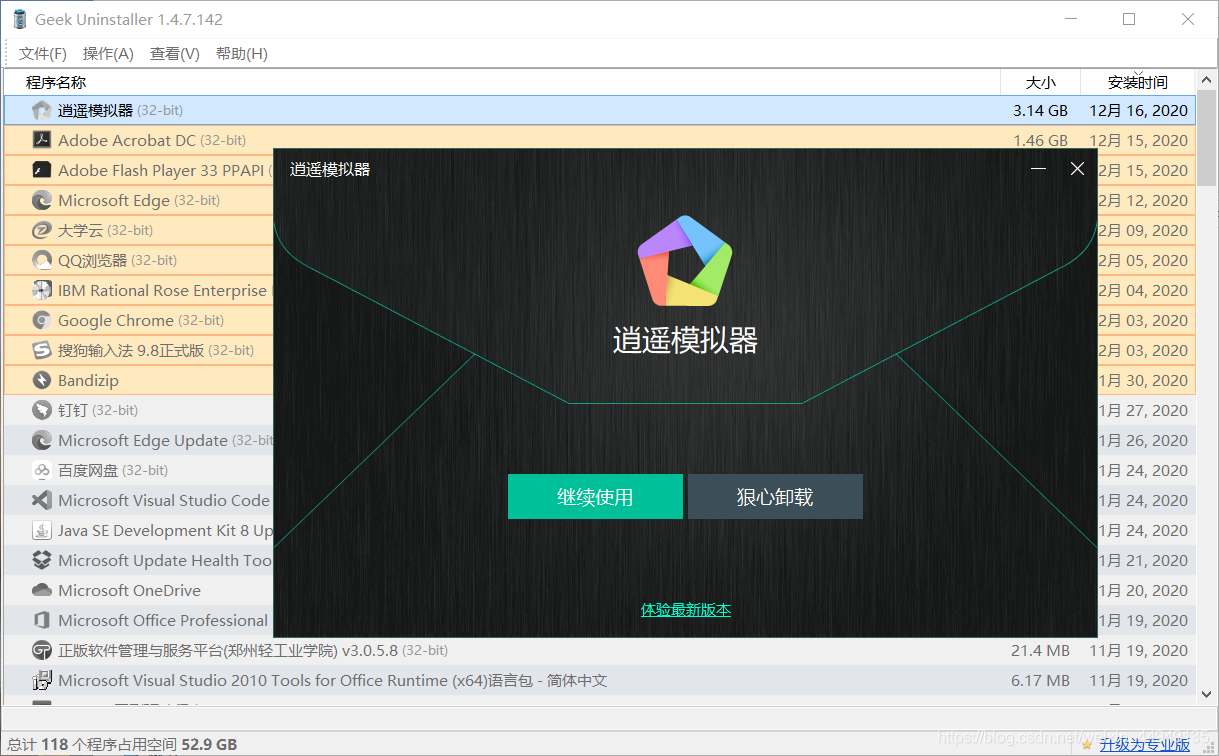
Task: Click the Microsoft OneDrive cloud icon
Action: point(41,590)
